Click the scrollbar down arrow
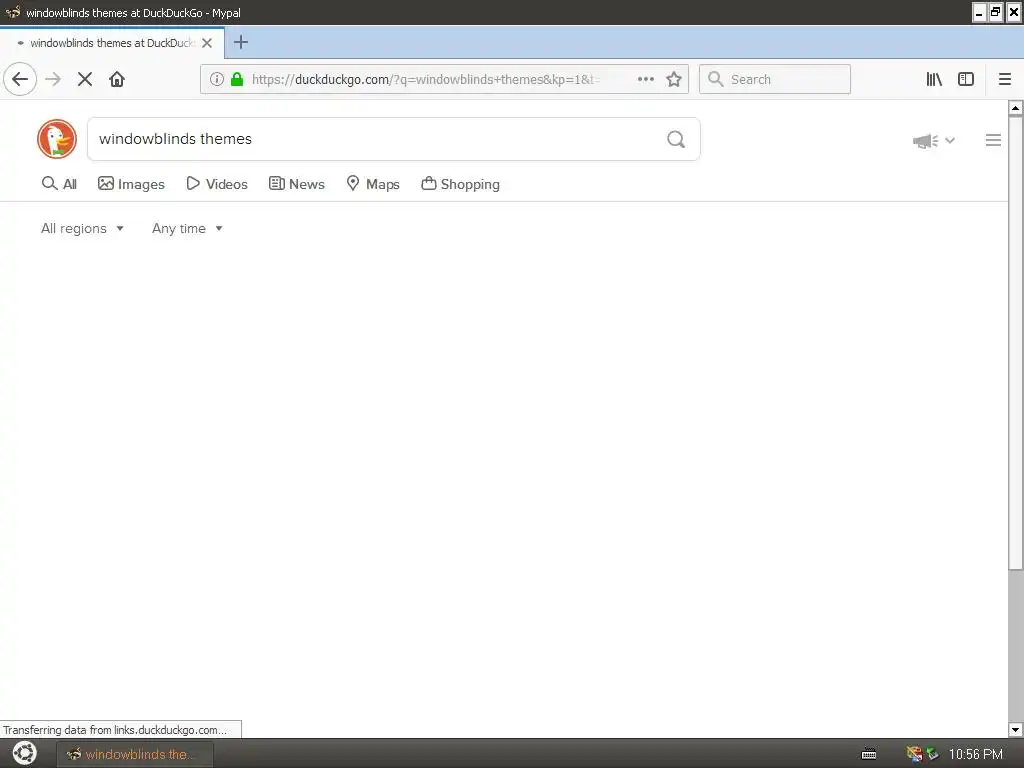Viewport: 1024px width, 768px height. coord(1016,729)
